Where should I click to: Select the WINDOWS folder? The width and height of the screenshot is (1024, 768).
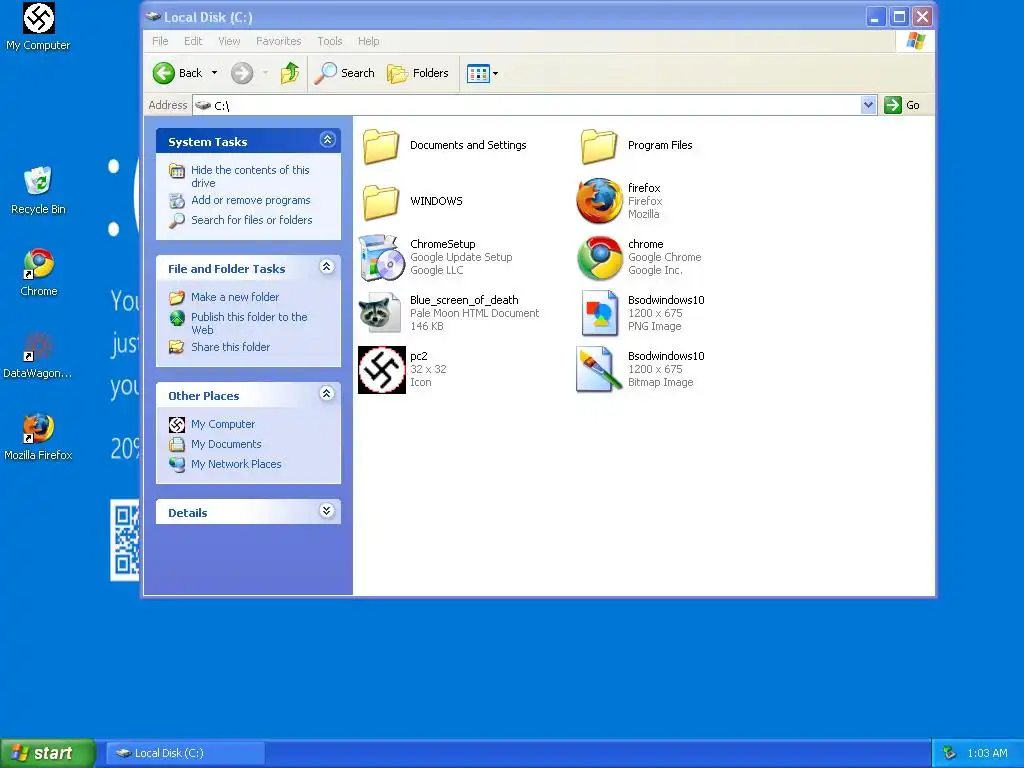pyautogui.click(x=413, y=201)
